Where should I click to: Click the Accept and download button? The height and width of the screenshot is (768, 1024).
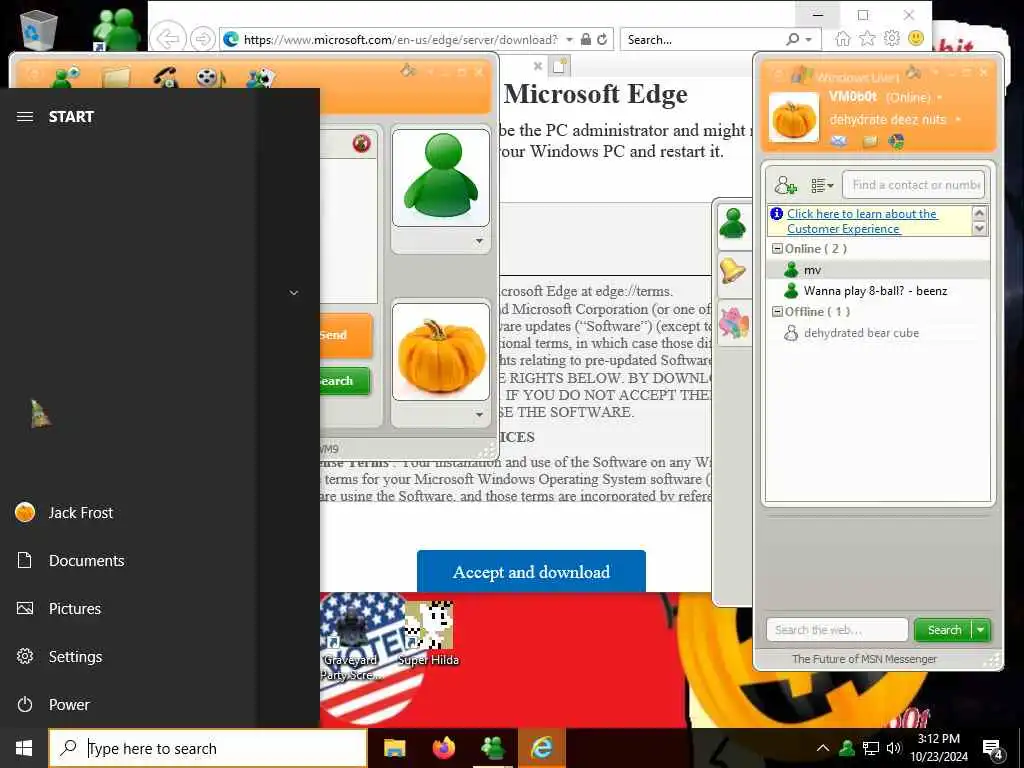pos(531,572)
